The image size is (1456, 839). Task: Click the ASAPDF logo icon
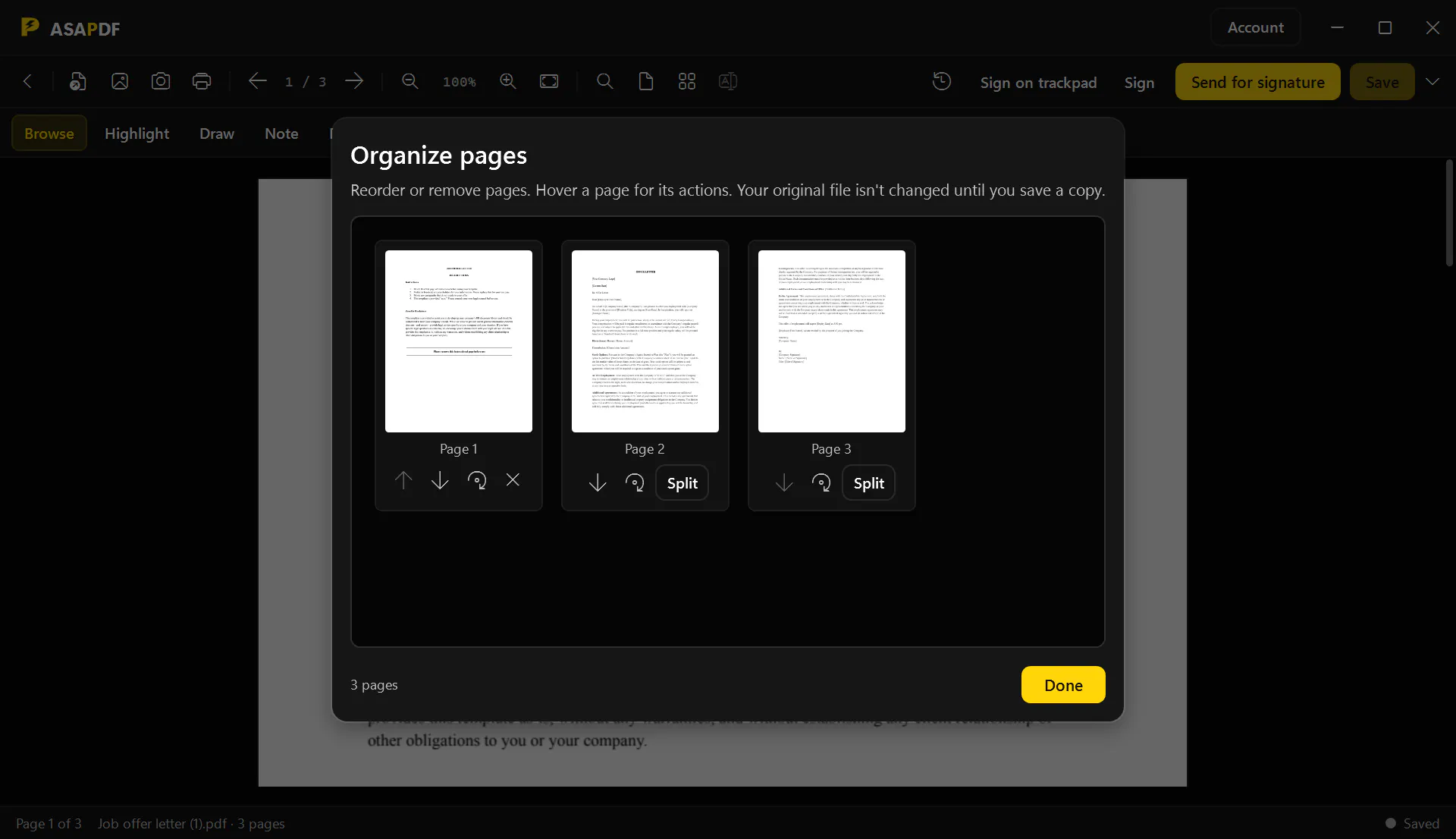(x=30, y=27)
